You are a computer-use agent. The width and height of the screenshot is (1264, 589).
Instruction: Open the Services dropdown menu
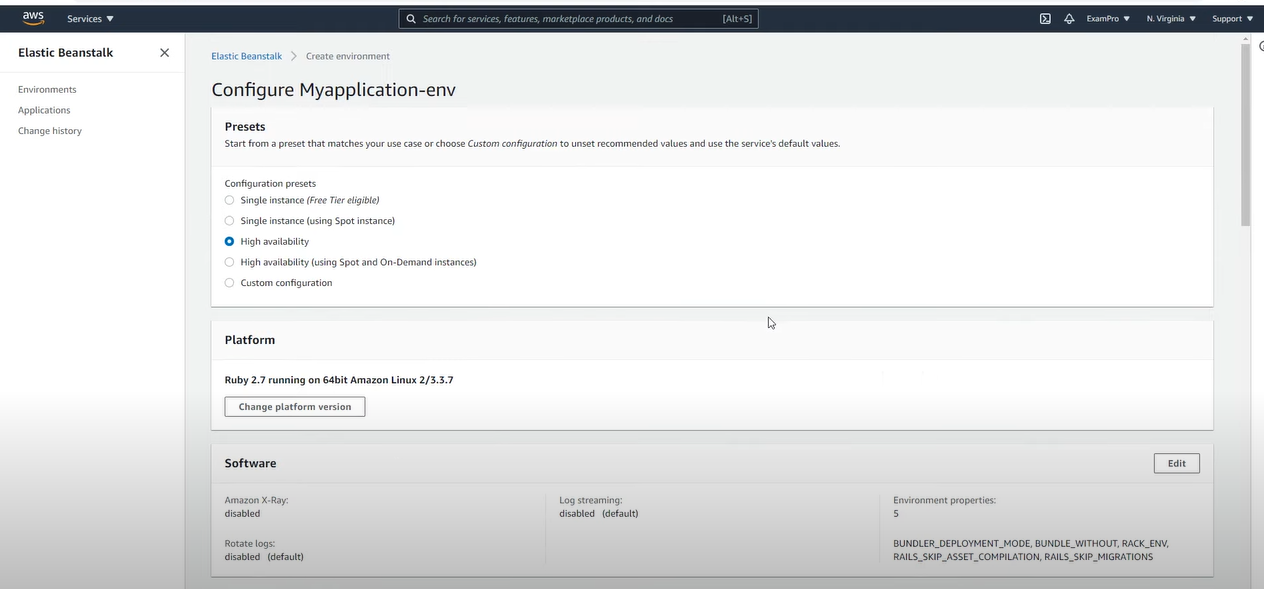click(x=90, y=18)
